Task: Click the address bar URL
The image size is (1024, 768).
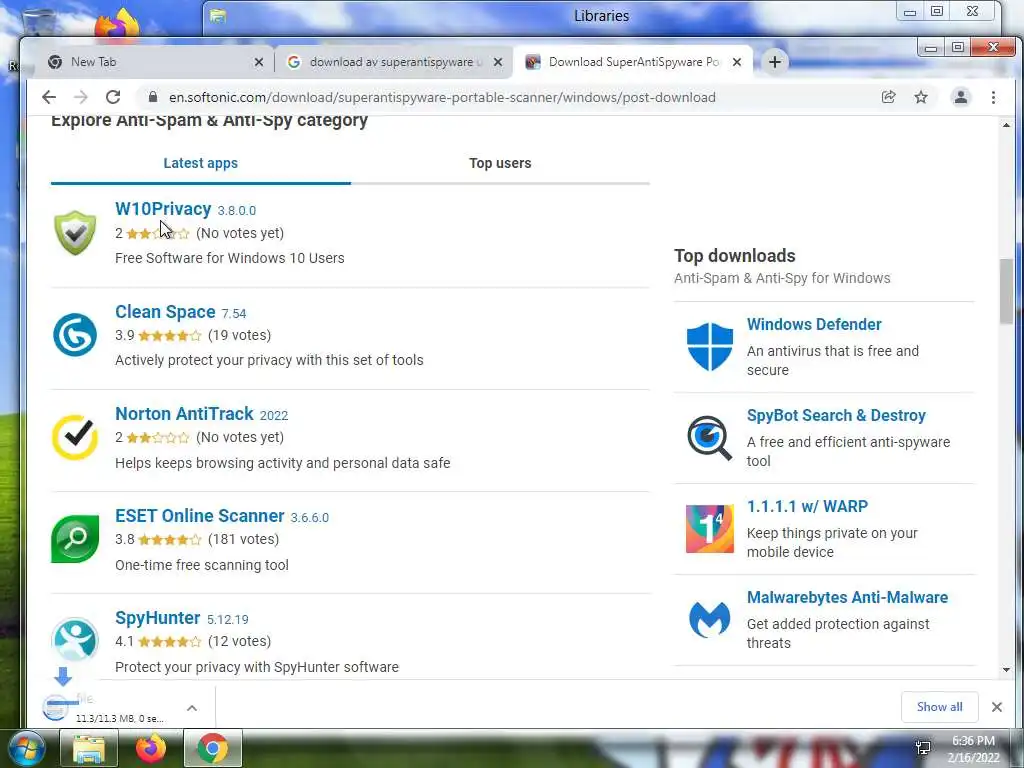Action: tap(442, 97)
